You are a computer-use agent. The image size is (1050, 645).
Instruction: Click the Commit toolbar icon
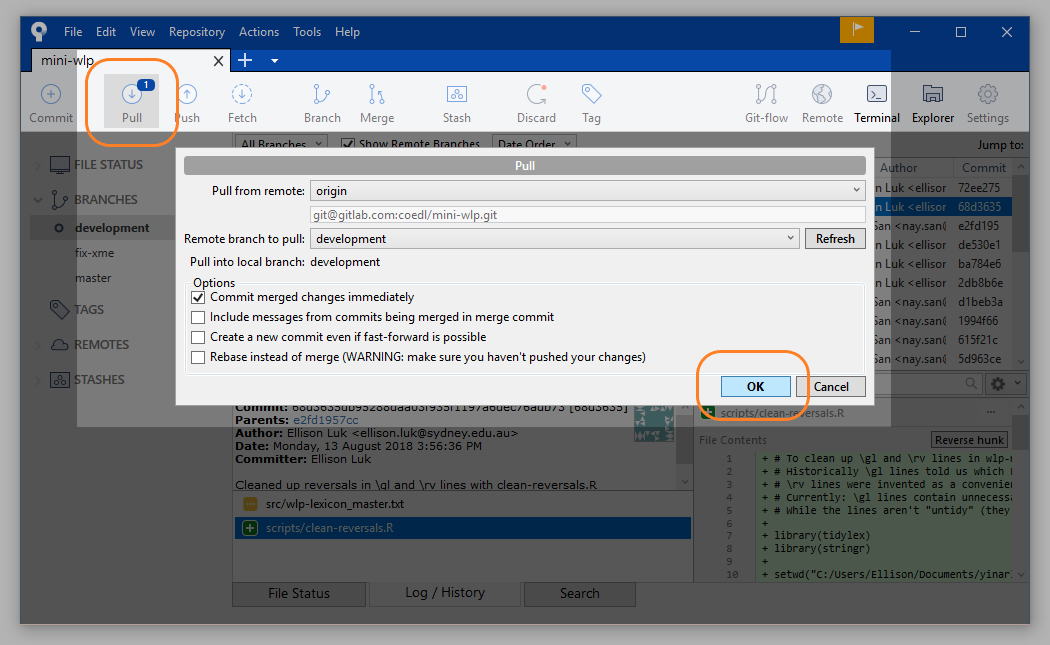(51, 94)
